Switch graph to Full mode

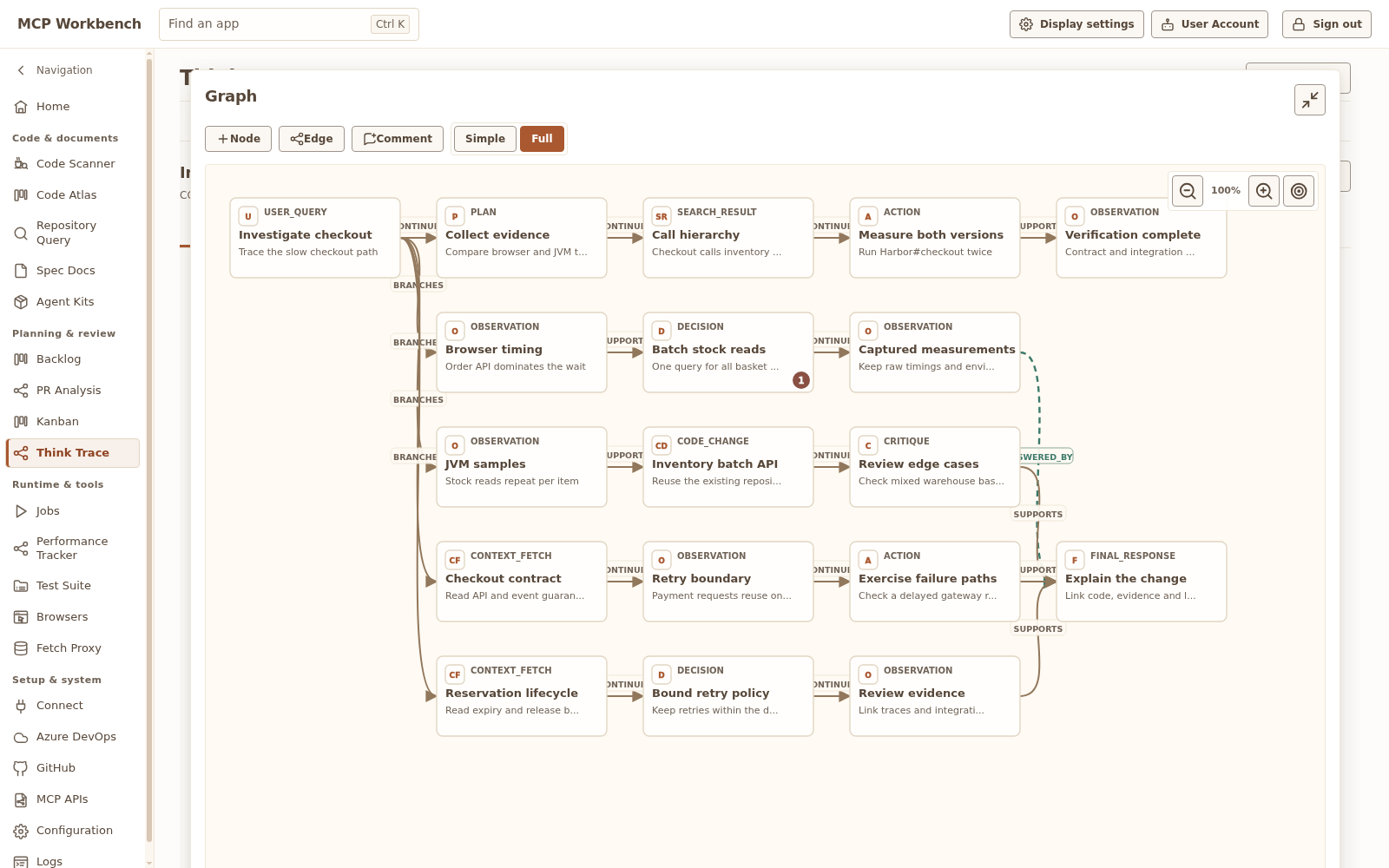click(542, 139)
